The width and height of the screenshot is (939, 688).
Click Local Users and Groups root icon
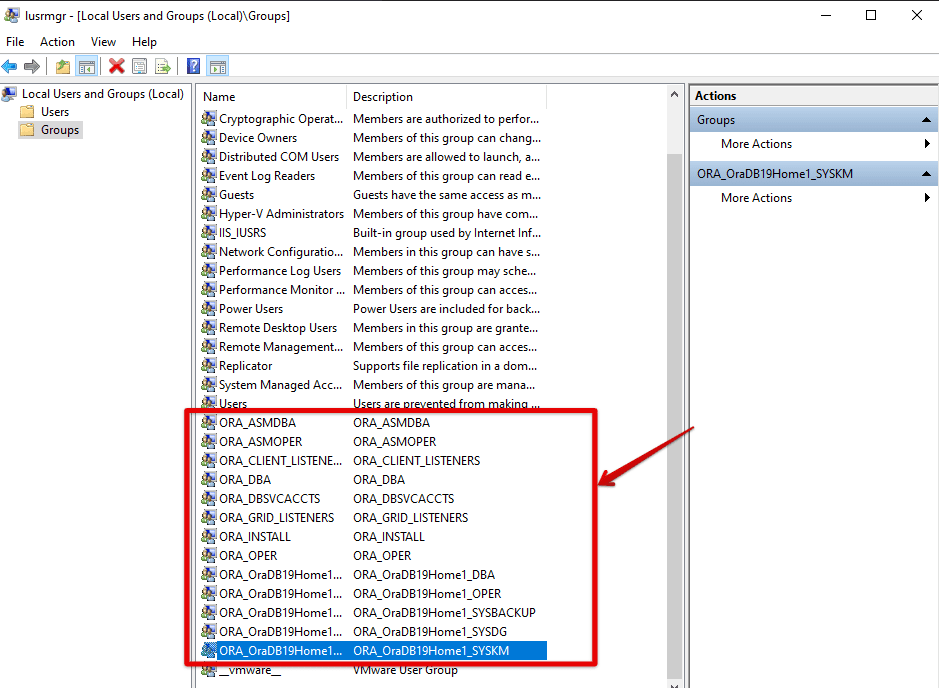coord(10,93)
